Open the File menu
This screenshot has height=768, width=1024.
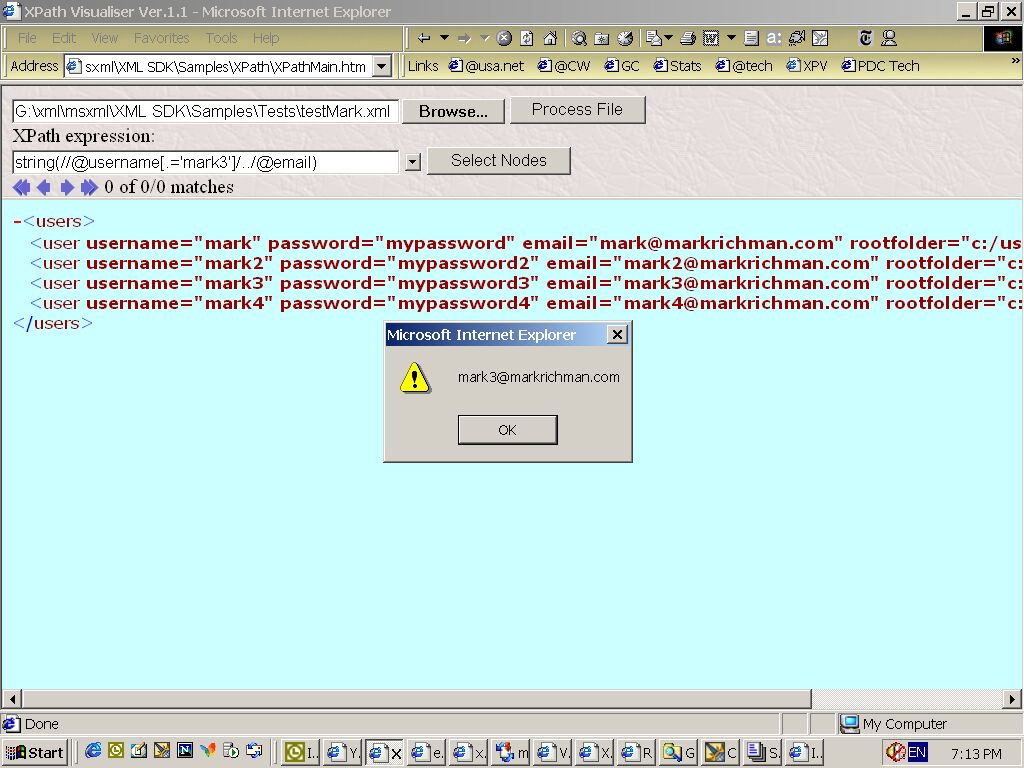tap(27, 39)
